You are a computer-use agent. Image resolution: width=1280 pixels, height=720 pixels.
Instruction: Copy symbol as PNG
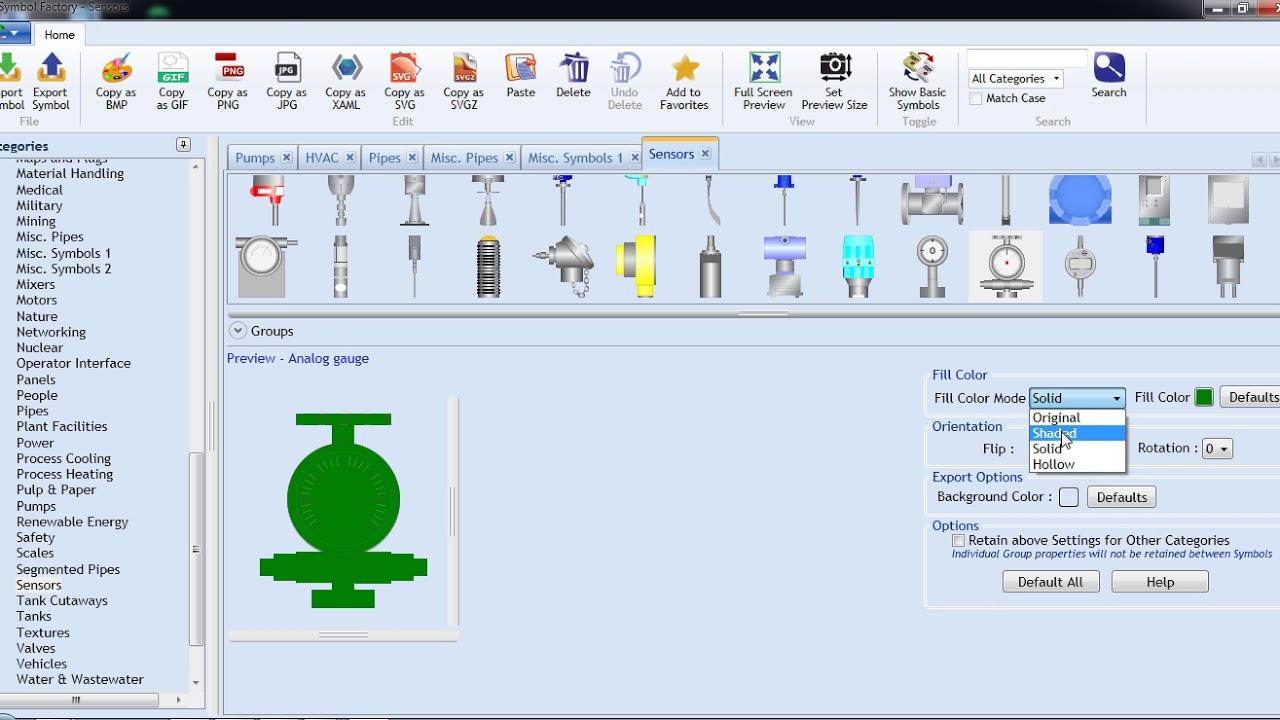[228, 82]
